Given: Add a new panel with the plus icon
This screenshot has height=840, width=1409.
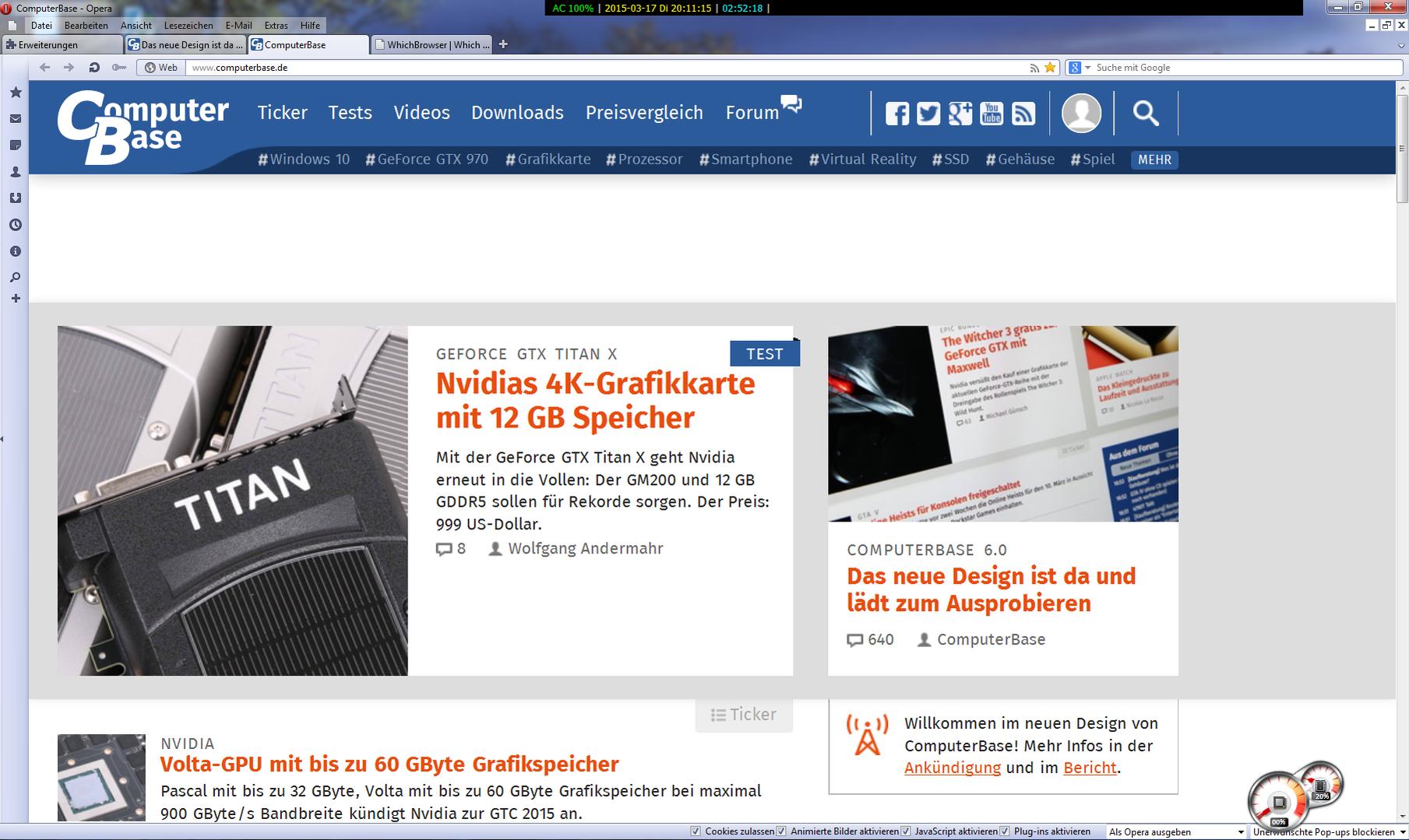Looking at the screenshot, I should (x=15, y=298).
